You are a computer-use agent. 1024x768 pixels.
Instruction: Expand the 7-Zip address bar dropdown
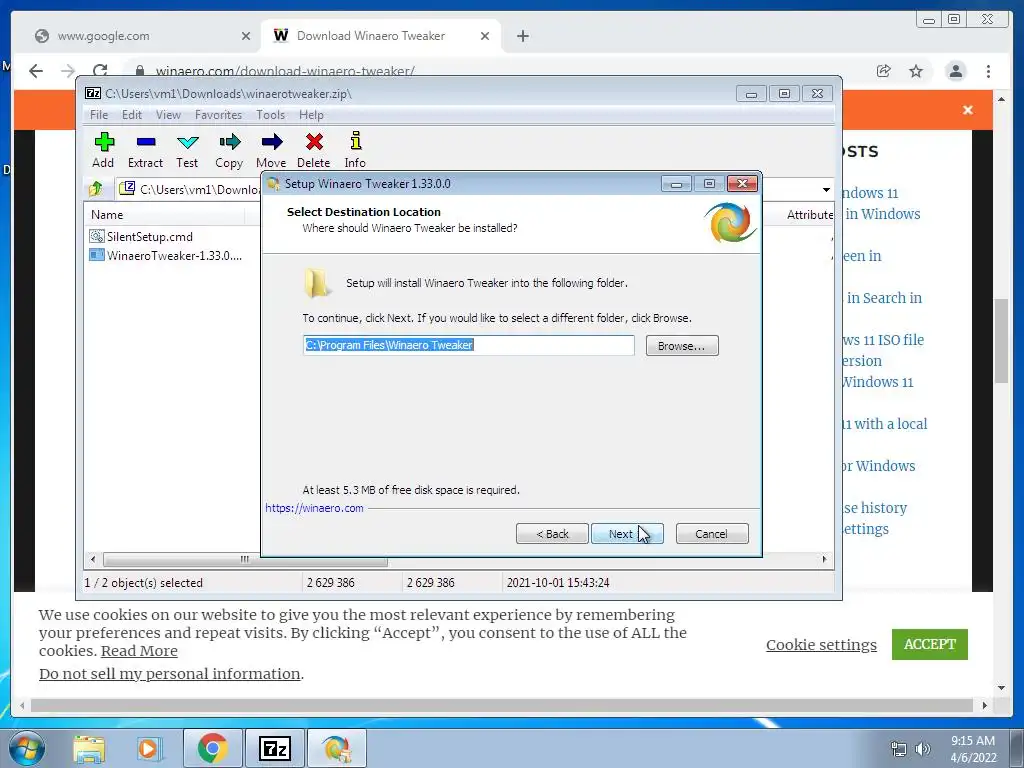point(826,189)
